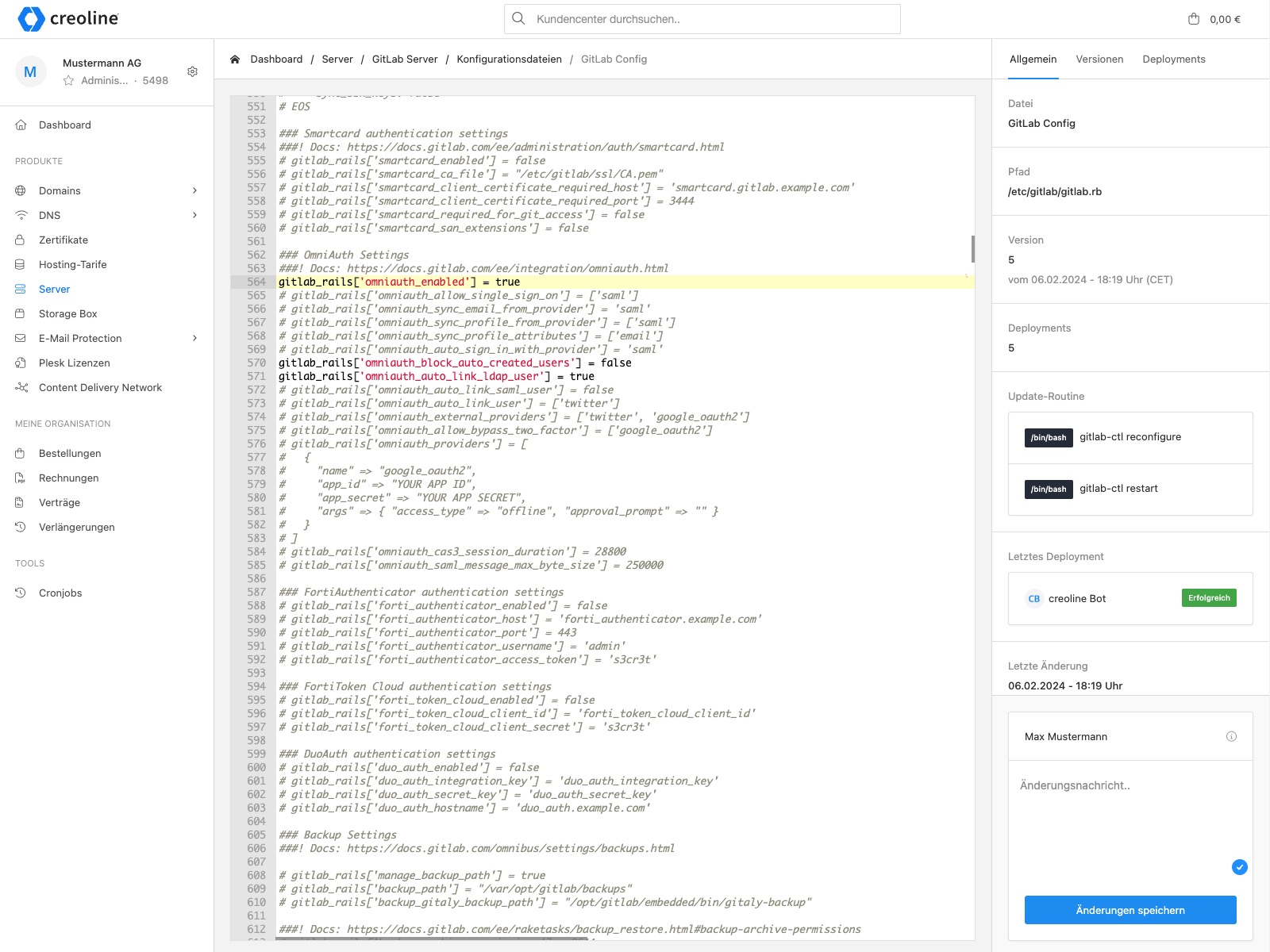Go to GitLab Server breadcrumb link
The height and width of the screenshot is (952, 1270).
click(405, 59)
